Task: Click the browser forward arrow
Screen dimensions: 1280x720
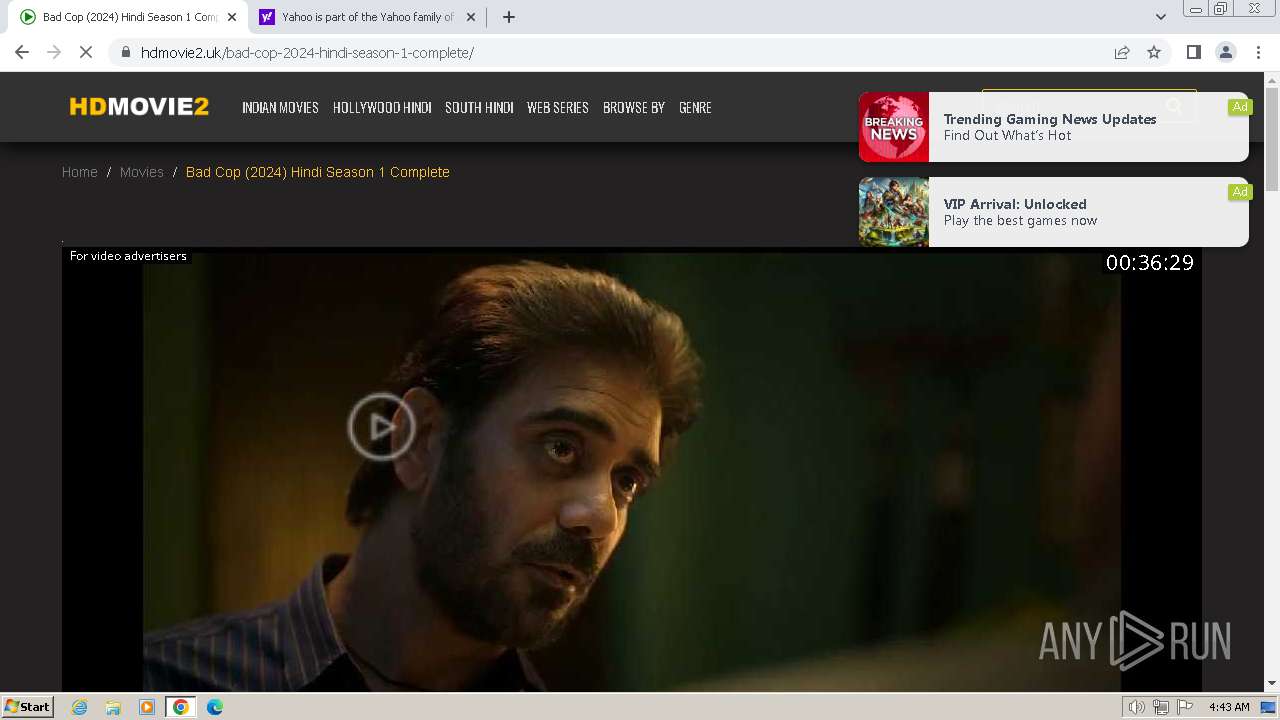Action: (54, 52)
